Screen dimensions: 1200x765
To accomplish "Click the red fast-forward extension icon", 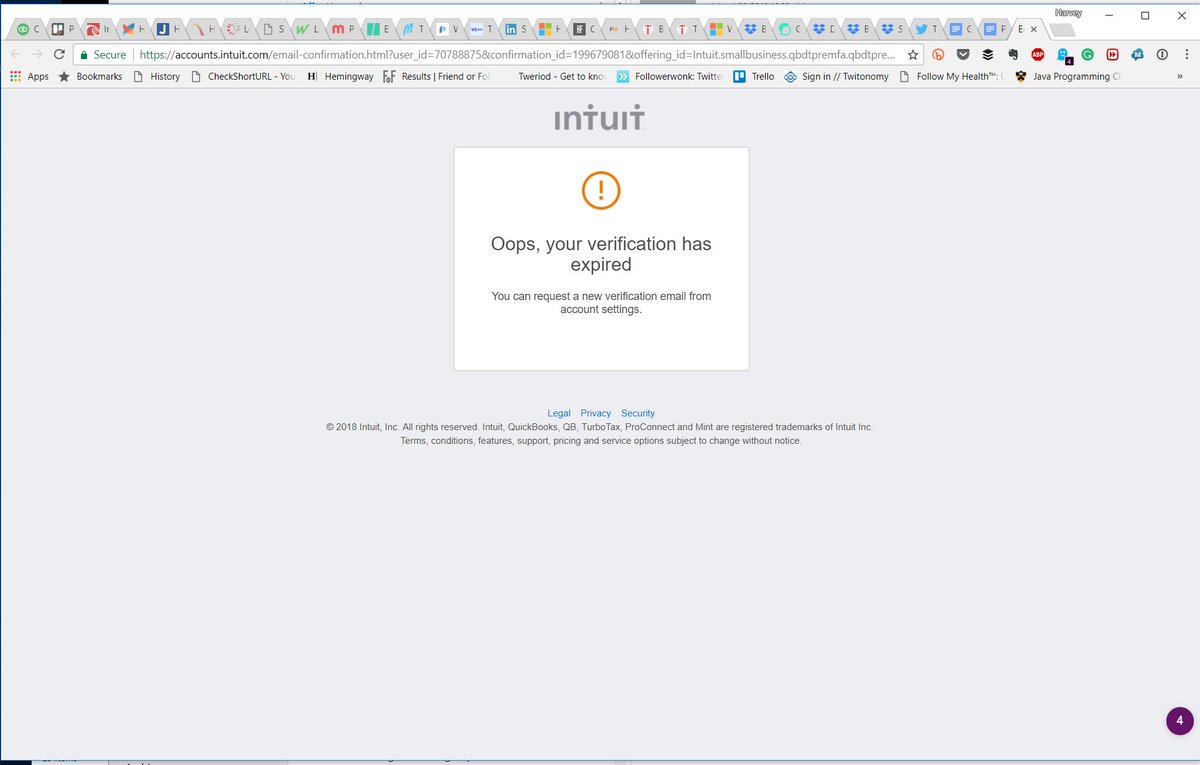I will [1112, 55].
